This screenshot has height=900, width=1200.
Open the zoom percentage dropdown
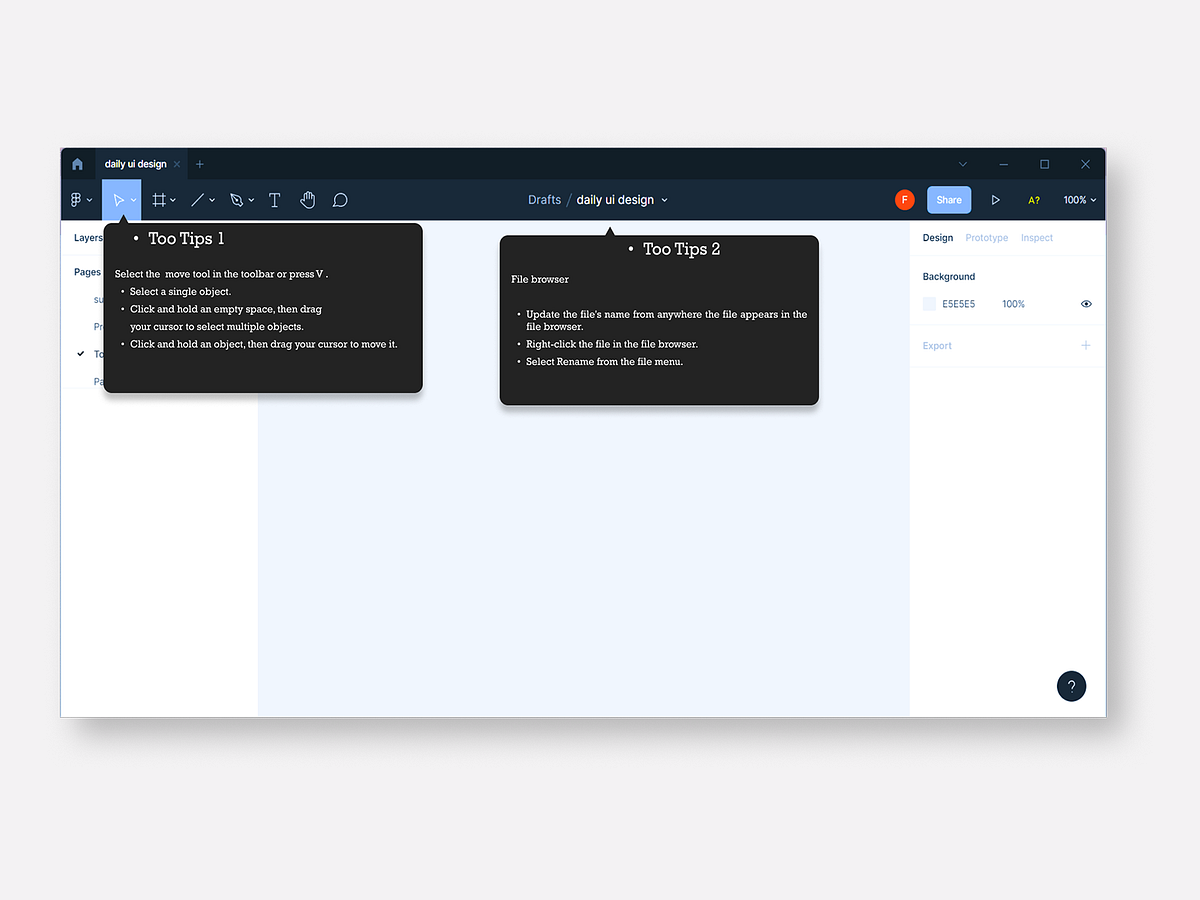(x=1079, y=199)
